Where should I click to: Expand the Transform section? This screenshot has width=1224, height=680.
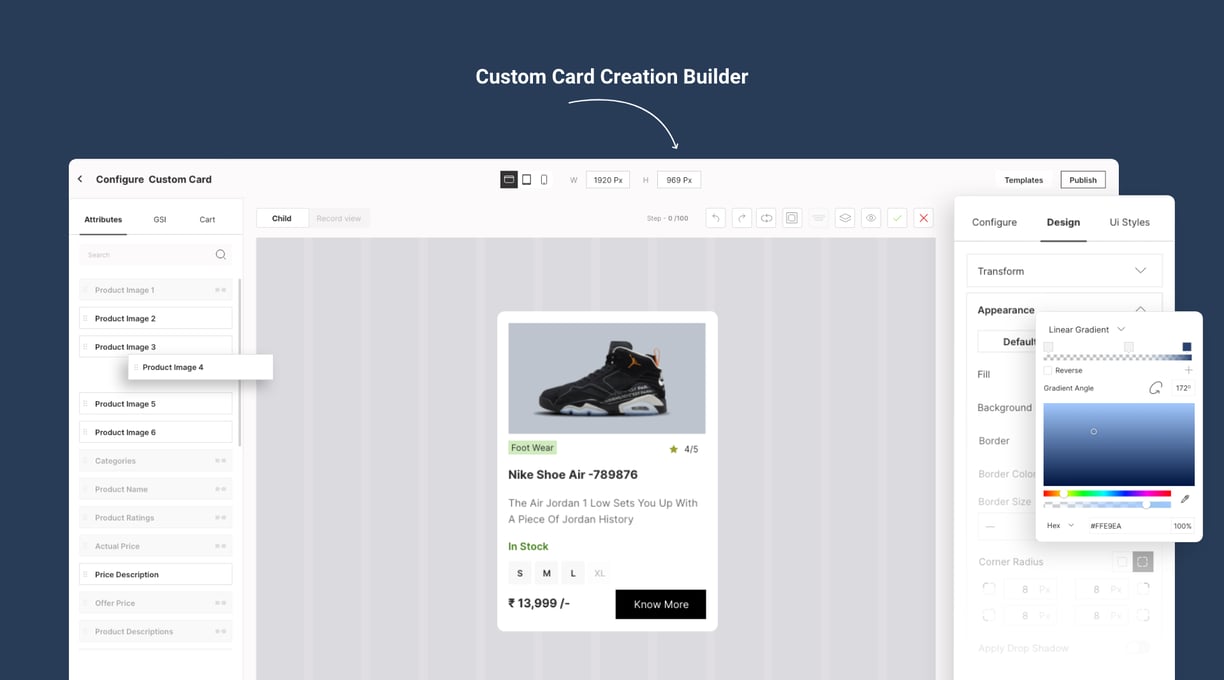(1064, 271)
